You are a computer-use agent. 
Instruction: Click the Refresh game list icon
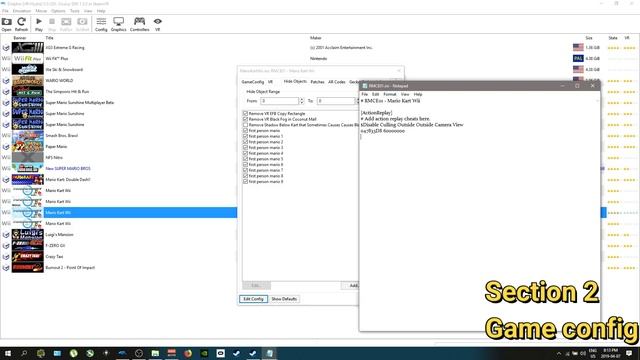(x=21, y=24)
